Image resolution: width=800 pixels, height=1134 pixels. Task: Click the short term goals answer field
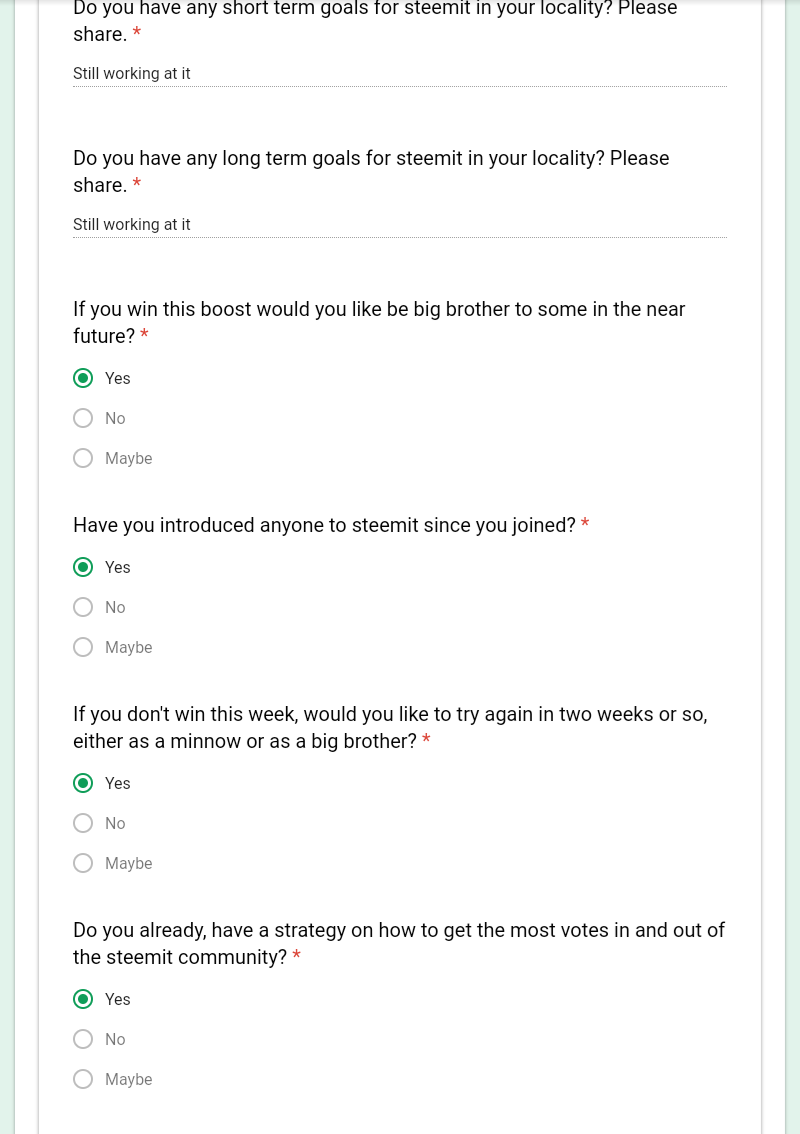[400, 74]
